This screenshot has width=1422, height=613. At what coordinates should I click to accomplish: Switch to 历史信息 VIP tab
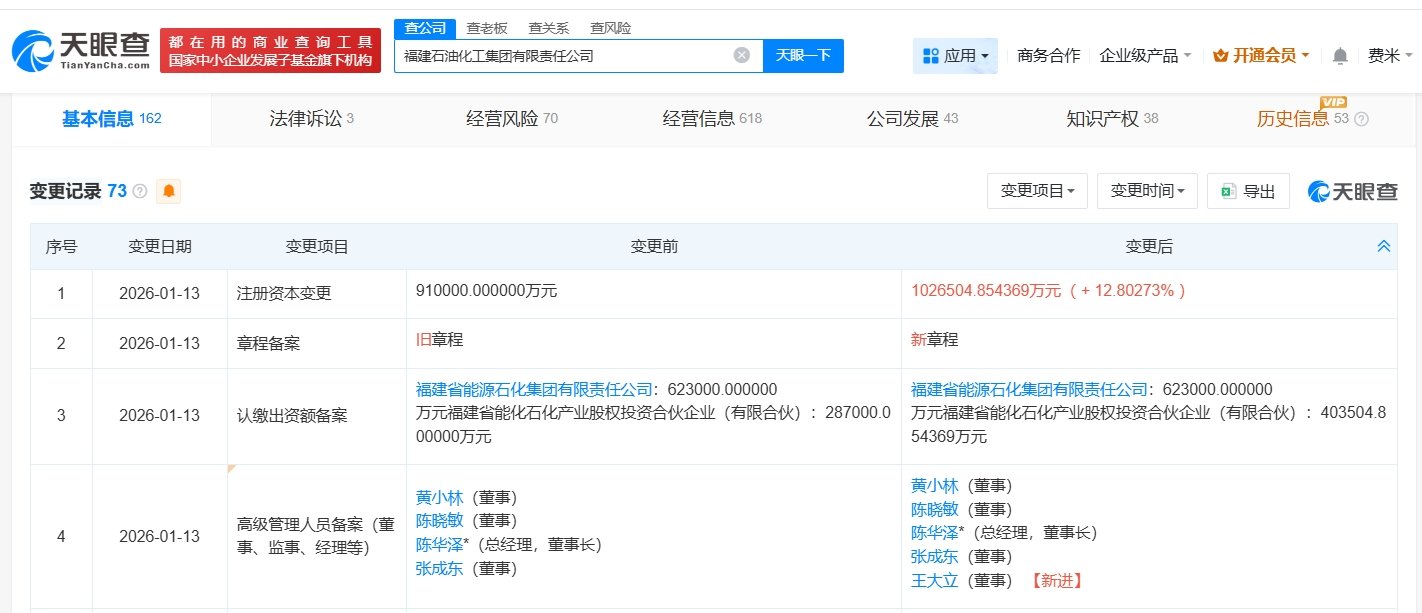(x=1302, y=119)
